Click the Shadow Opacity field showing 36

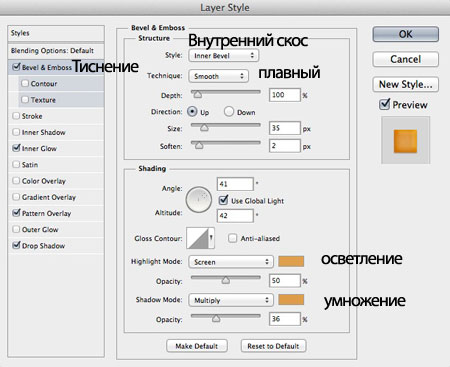pyautogui.click(x=285, y=319)
